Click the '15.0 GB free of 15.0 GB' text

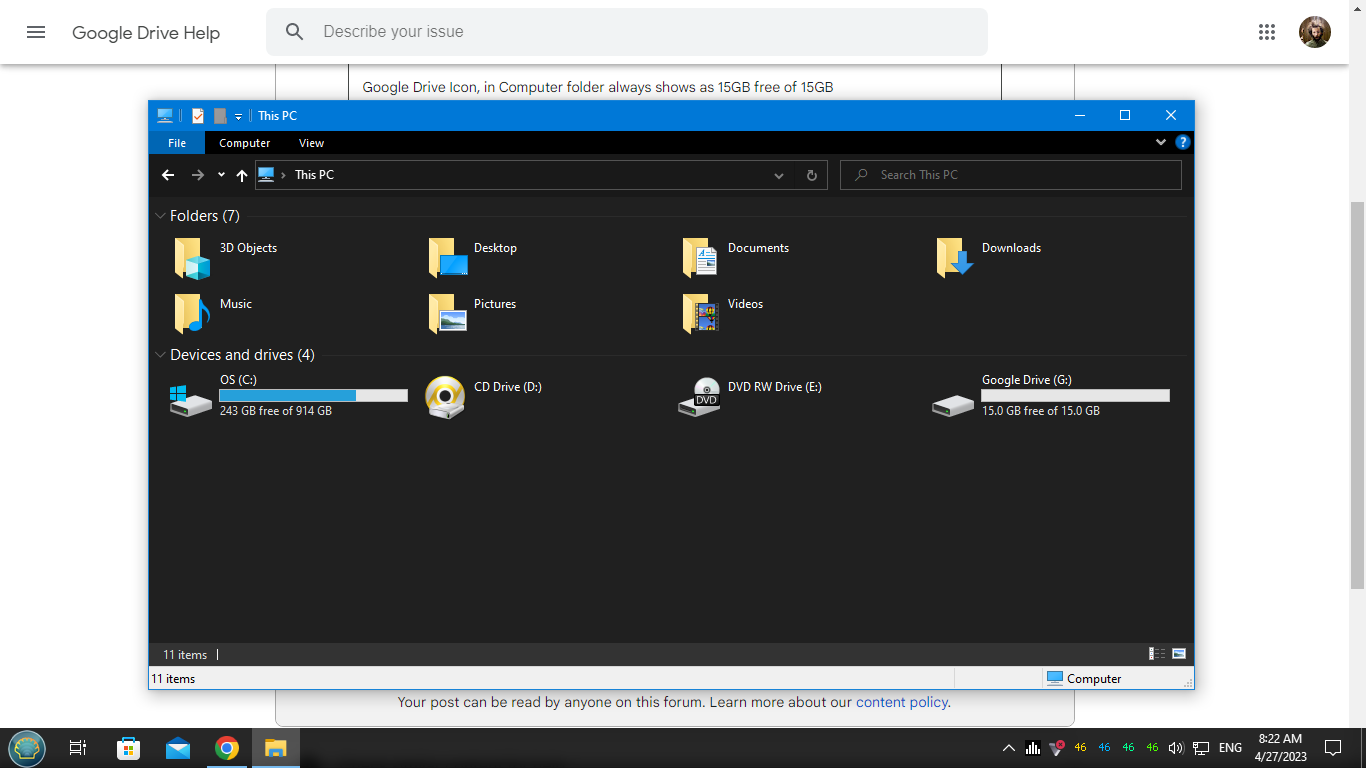tap(1041, 411)
